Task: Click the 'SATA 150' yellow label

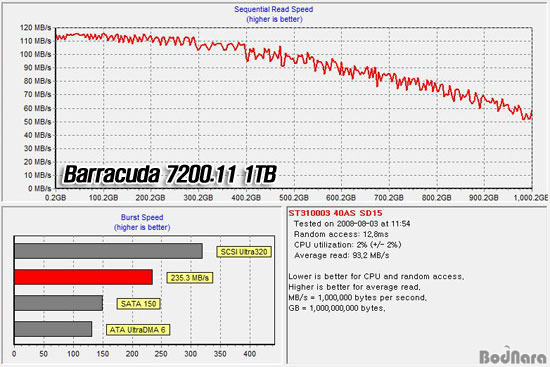Action: [139, 304]
